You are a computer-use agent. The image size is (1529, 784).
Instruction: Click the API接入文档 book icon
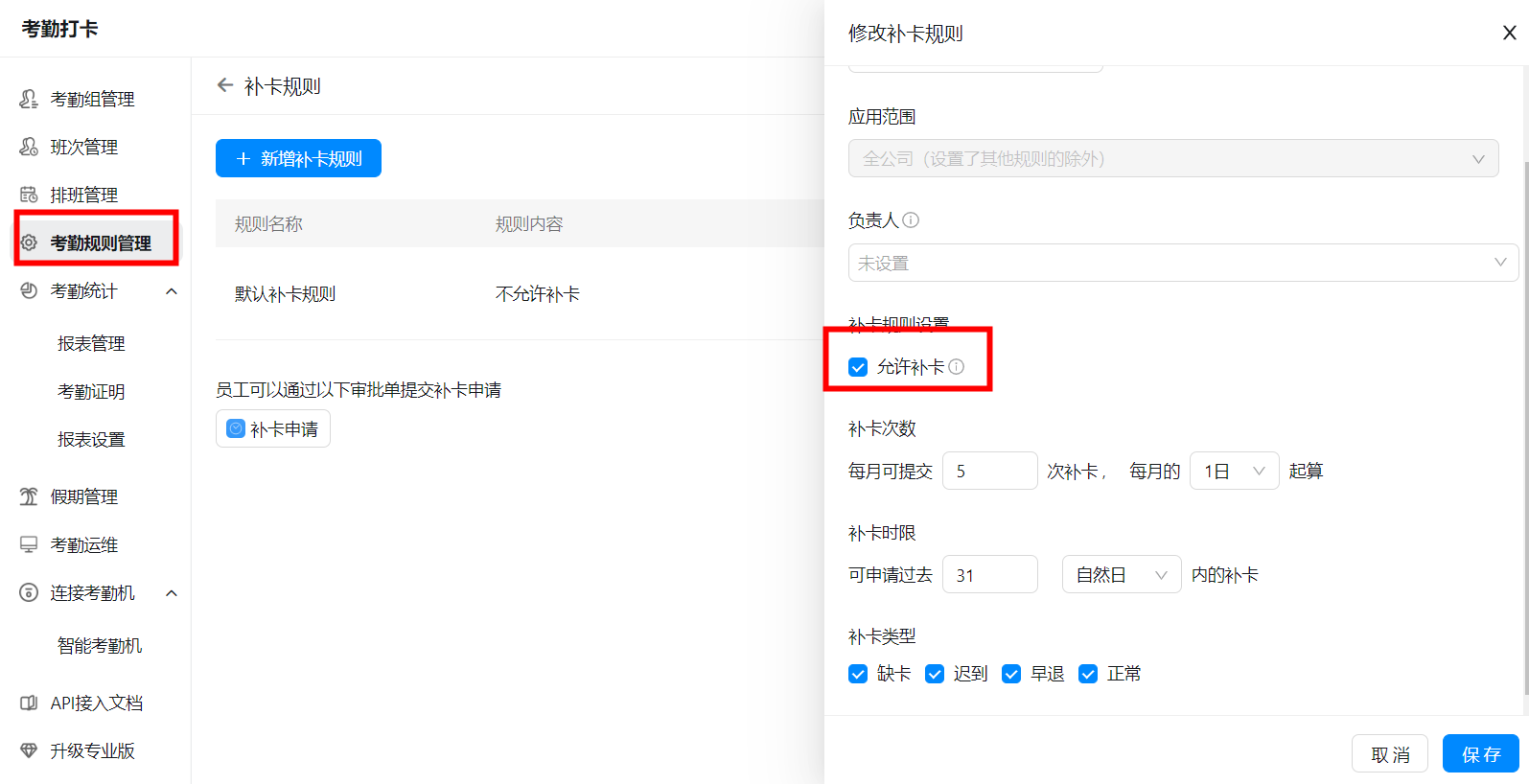point(29,703)
